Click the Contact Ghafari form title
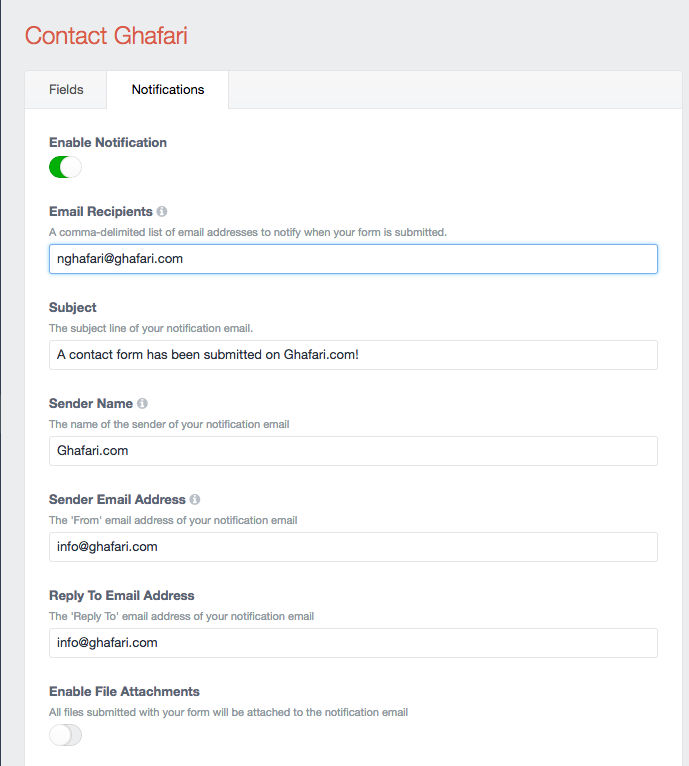Image resolution: width=689 pixels, height=766 pixels. [x=106, y=36]
